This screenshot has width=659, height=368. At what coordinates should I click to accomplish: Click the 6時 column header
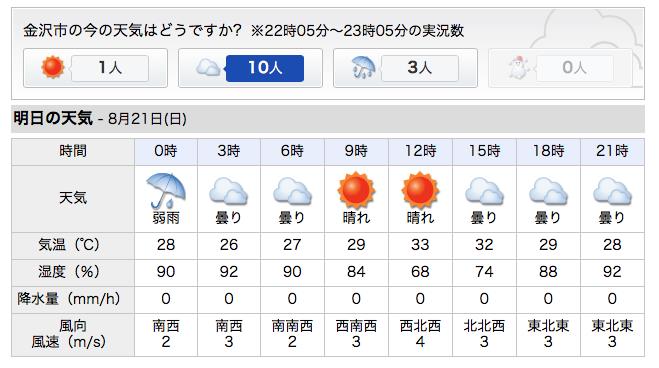(x=292, y=151)
